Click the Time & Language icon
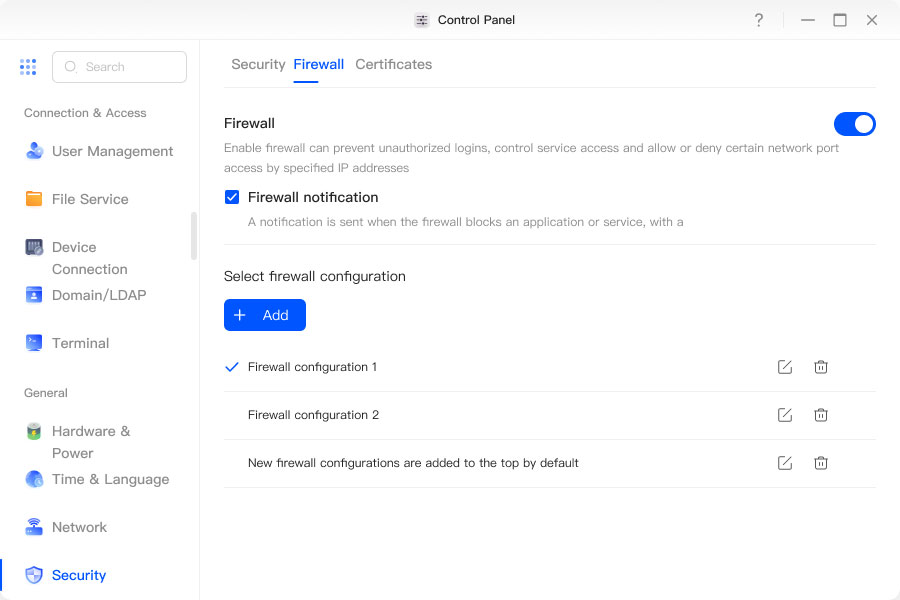 33,479
